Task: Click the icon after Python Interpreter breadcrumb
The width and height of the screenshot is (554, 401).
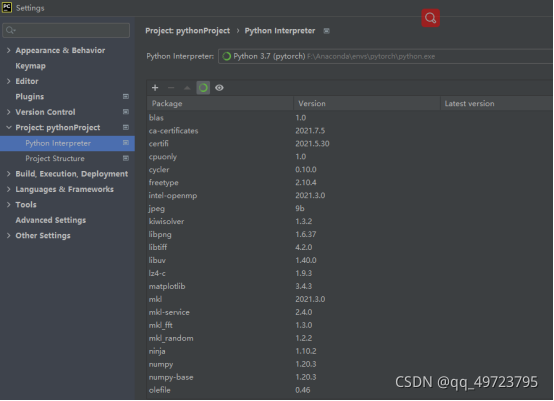Action: tap(326, 31)
